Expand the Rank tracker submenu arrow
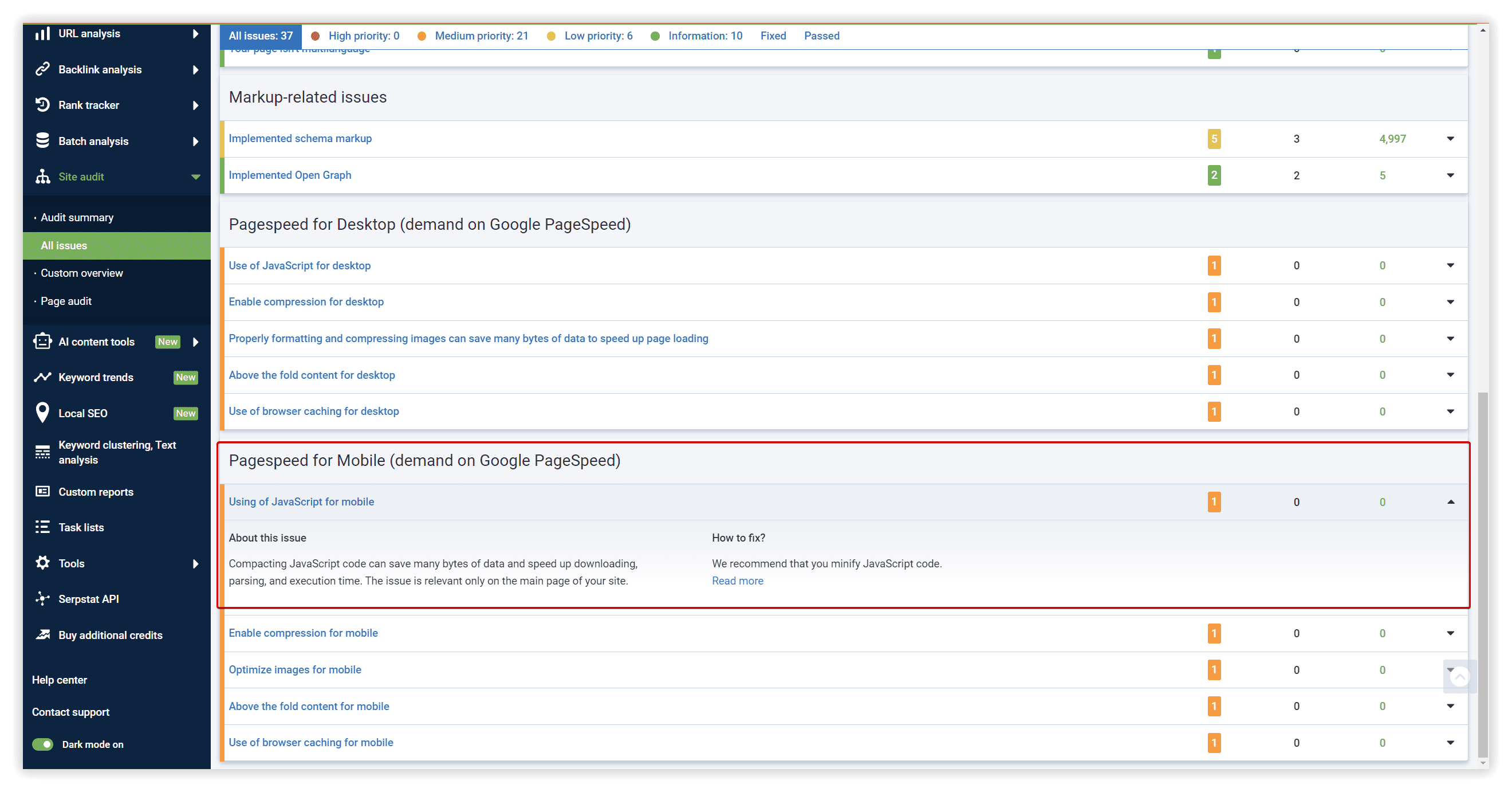 point(195,105)
